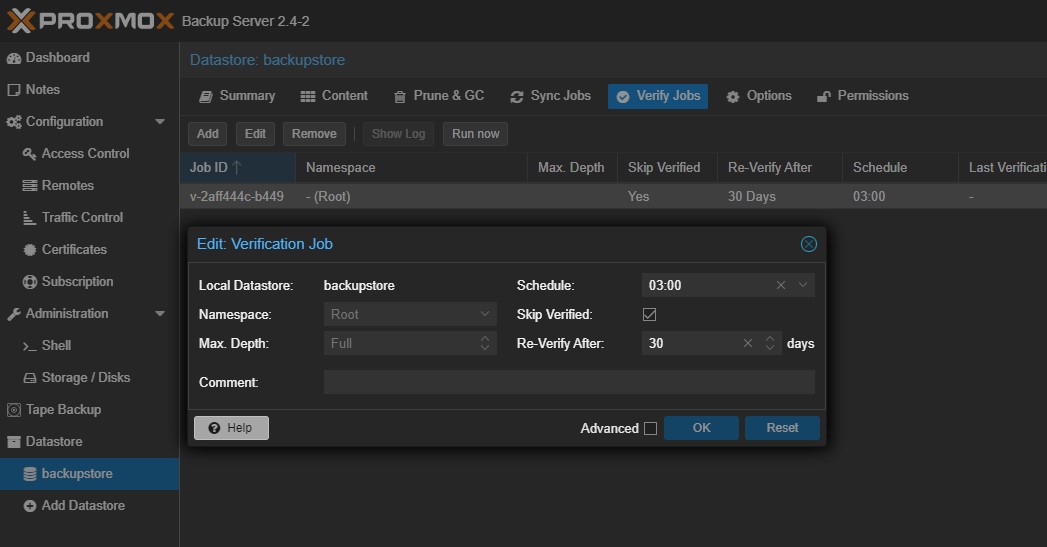This screenshot has height=547, width=1047.
Task: Click the Access Control key icon
Action: pyautogui.click(x=30, y=154)
